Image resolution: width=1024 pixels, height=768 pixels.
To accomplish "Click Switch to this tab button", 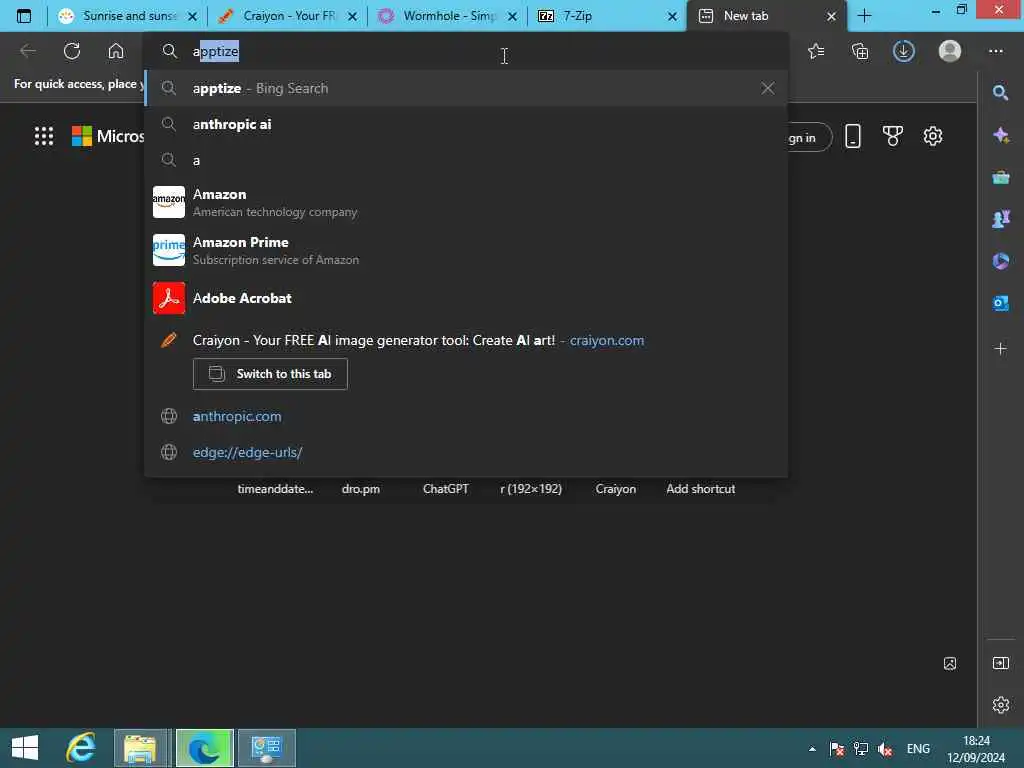I will [270, 374].
